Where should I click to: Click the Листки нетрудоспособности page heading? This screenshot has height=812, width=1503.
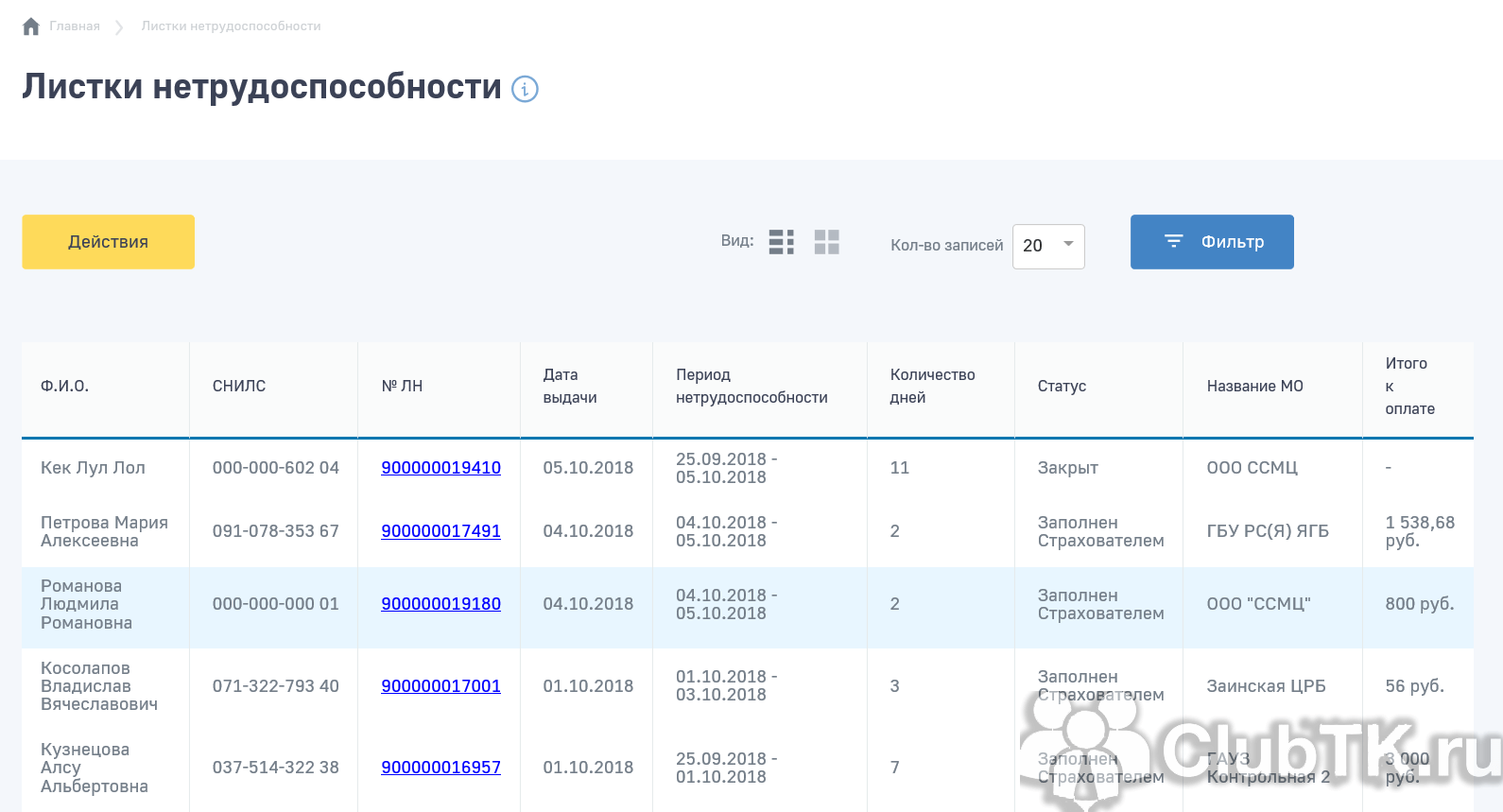pyautogui.click(x=262, y=87)
